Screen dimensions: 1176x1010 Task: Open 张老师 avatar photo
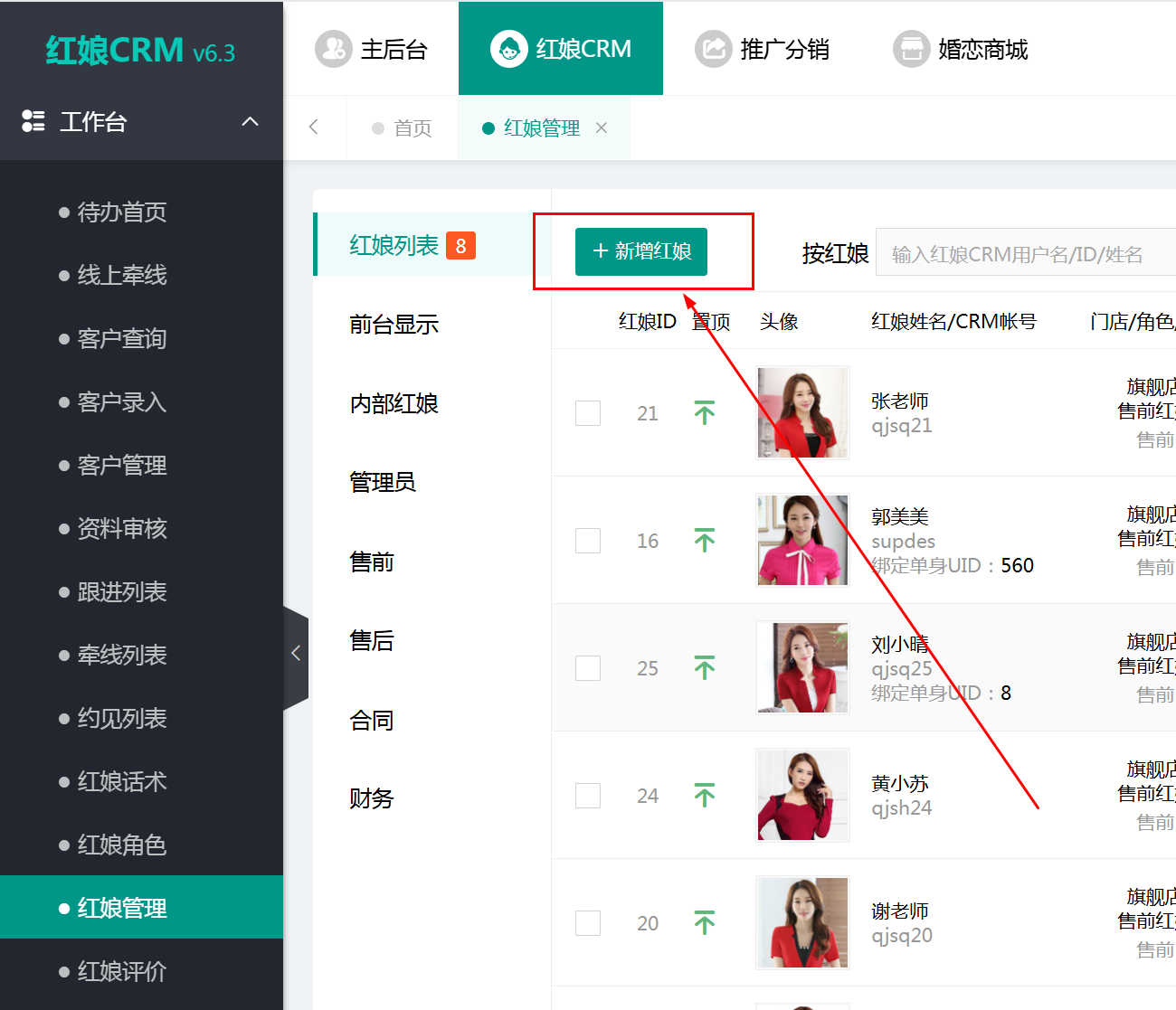(x=802, y=412)
